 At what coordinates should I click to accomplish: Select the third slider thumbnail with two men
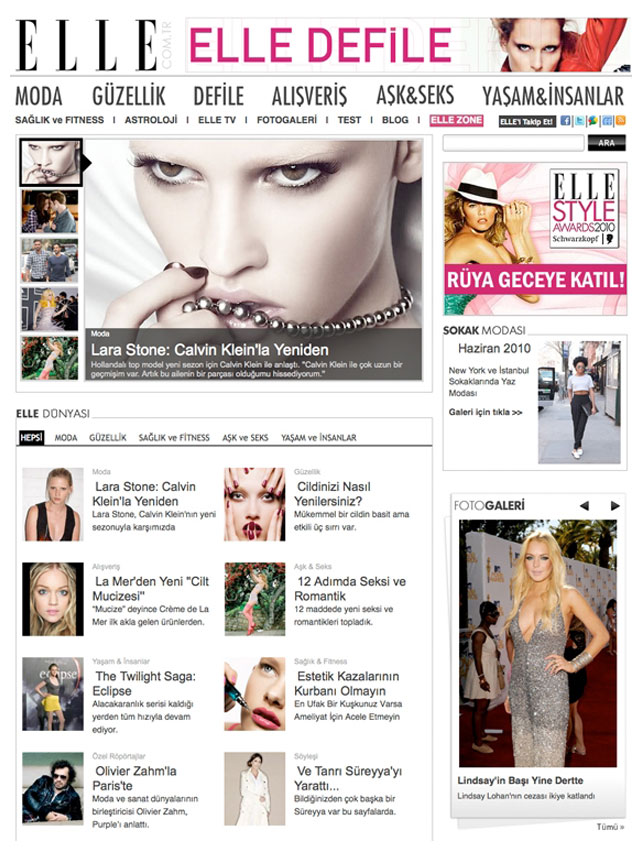[x=50, y=261]
